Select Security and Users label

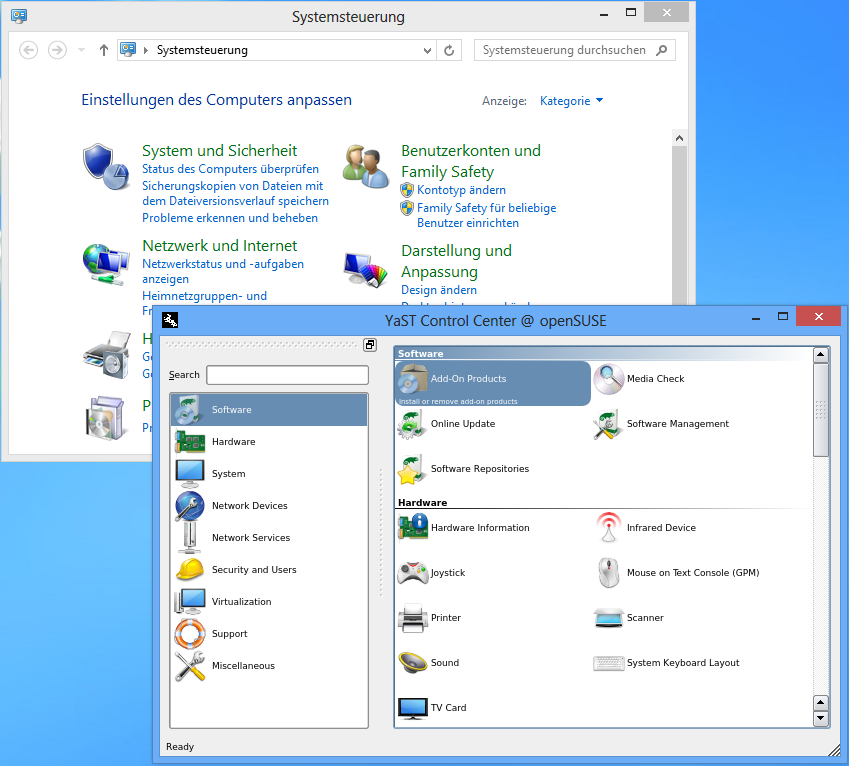[254, 569]
